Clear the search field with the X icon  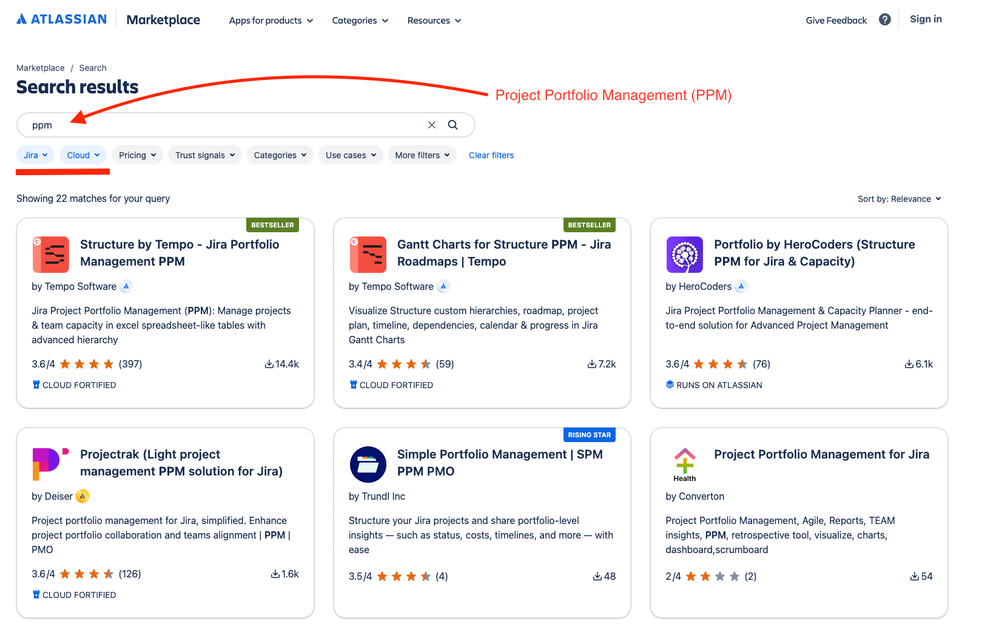431,125
